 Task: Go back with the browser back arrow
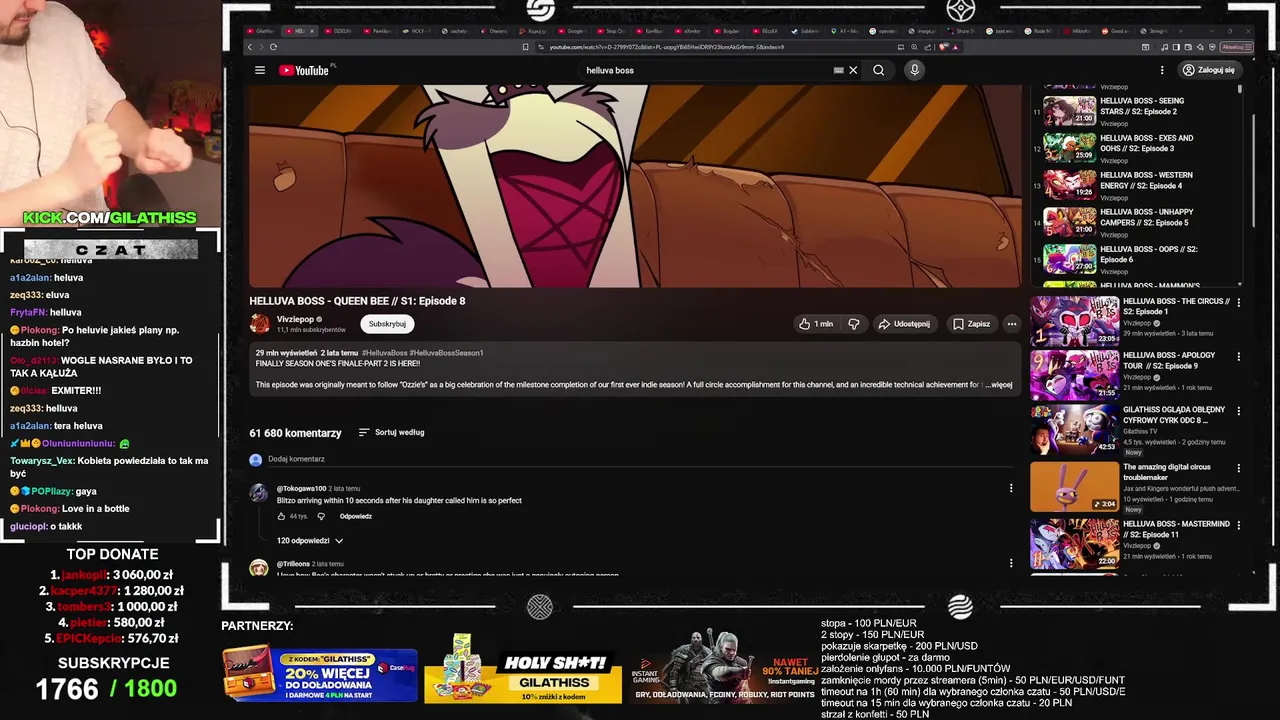pos(249,47)
